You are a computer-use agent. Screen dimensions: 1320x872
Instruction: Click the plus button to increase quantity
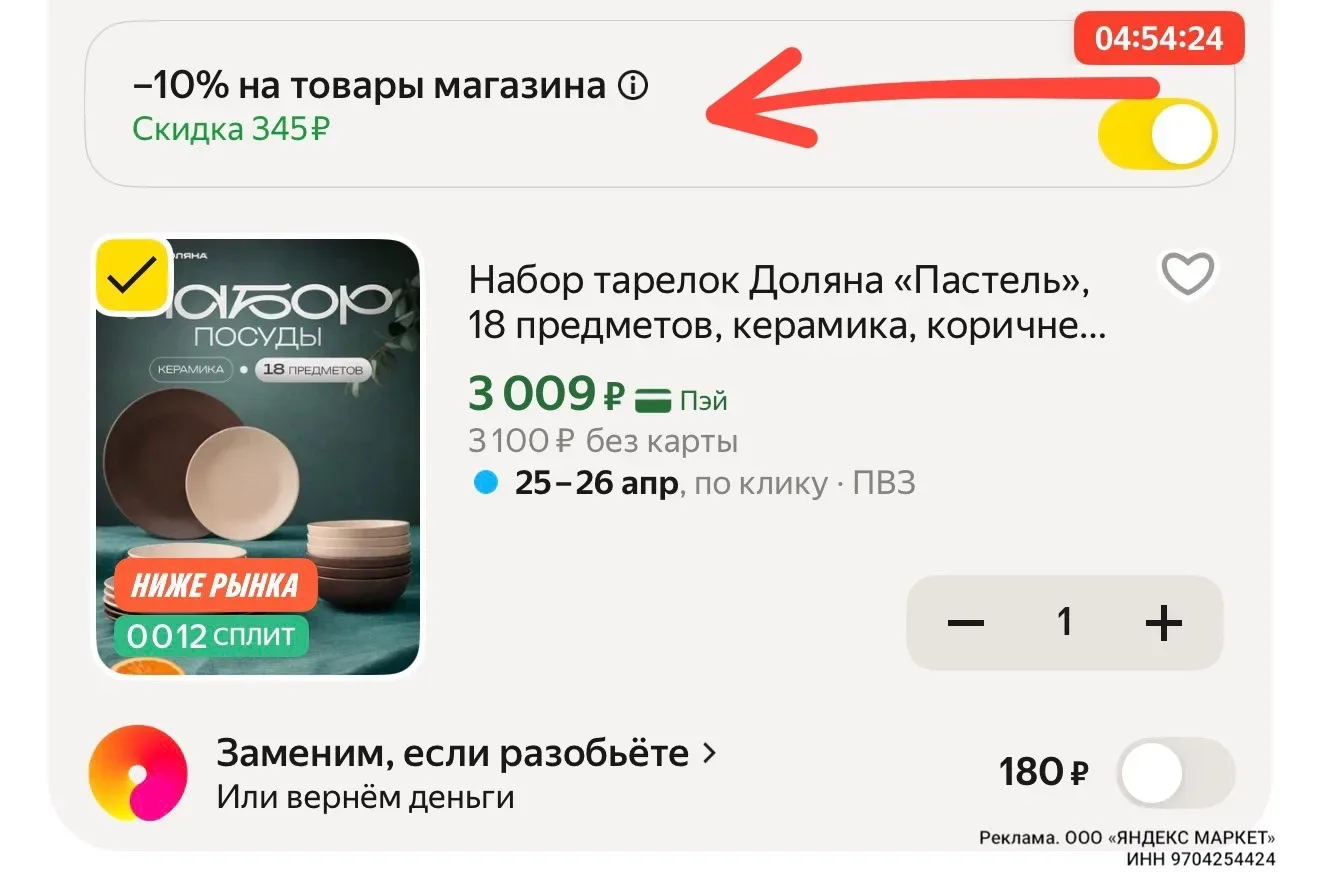click(1164, 624)
